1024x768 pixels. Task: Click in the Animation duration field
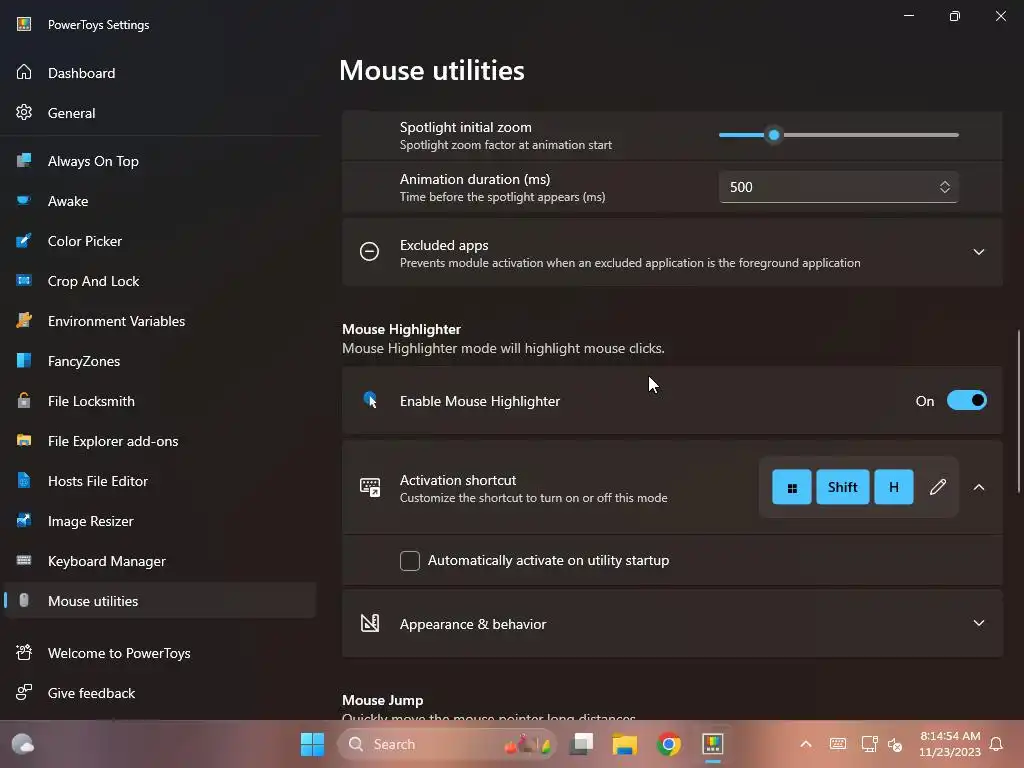839,187
